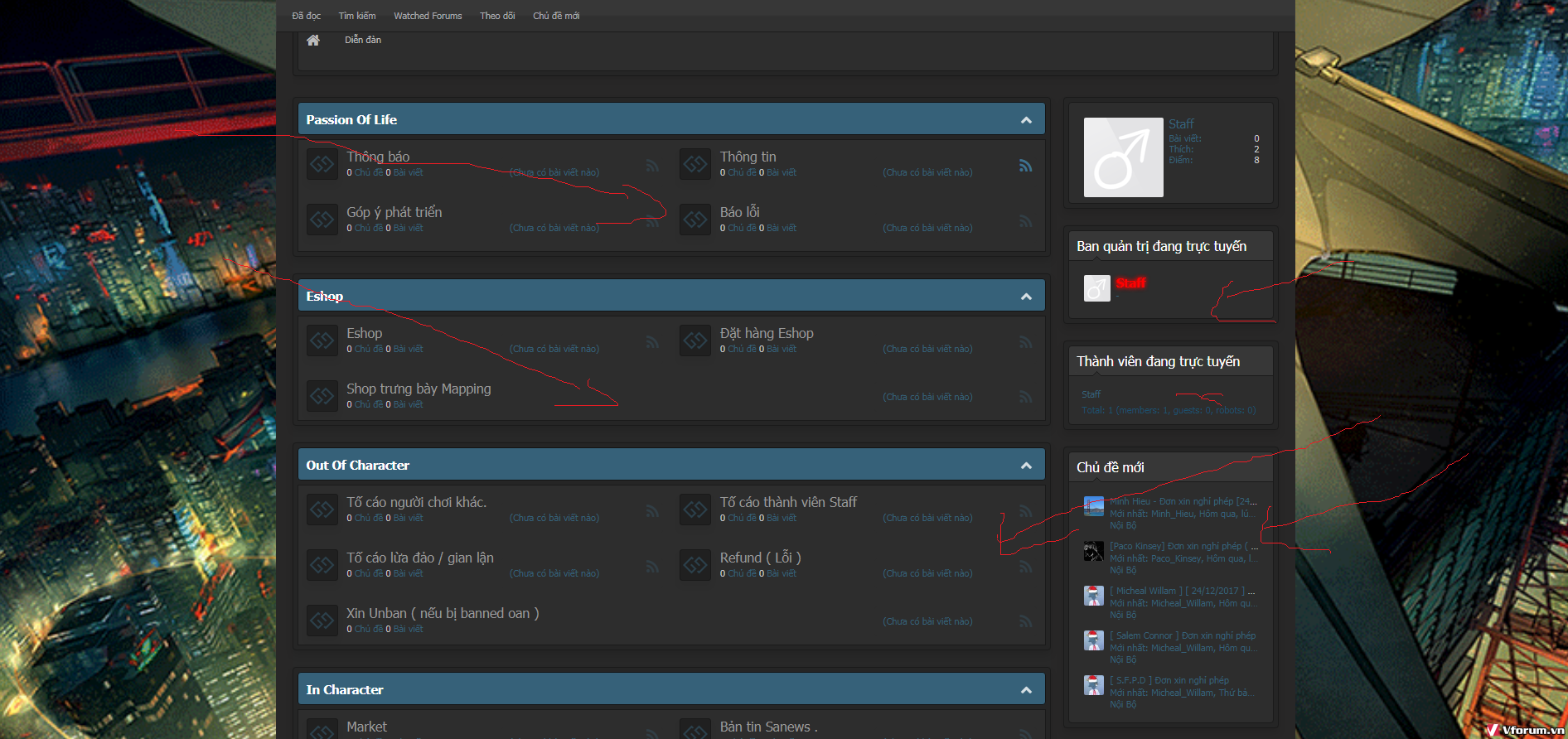Click the forum icon beside Đặt hàng Eshop
Screen dimensions: 1568x739
pyautogui.click(x=694, y=341)
